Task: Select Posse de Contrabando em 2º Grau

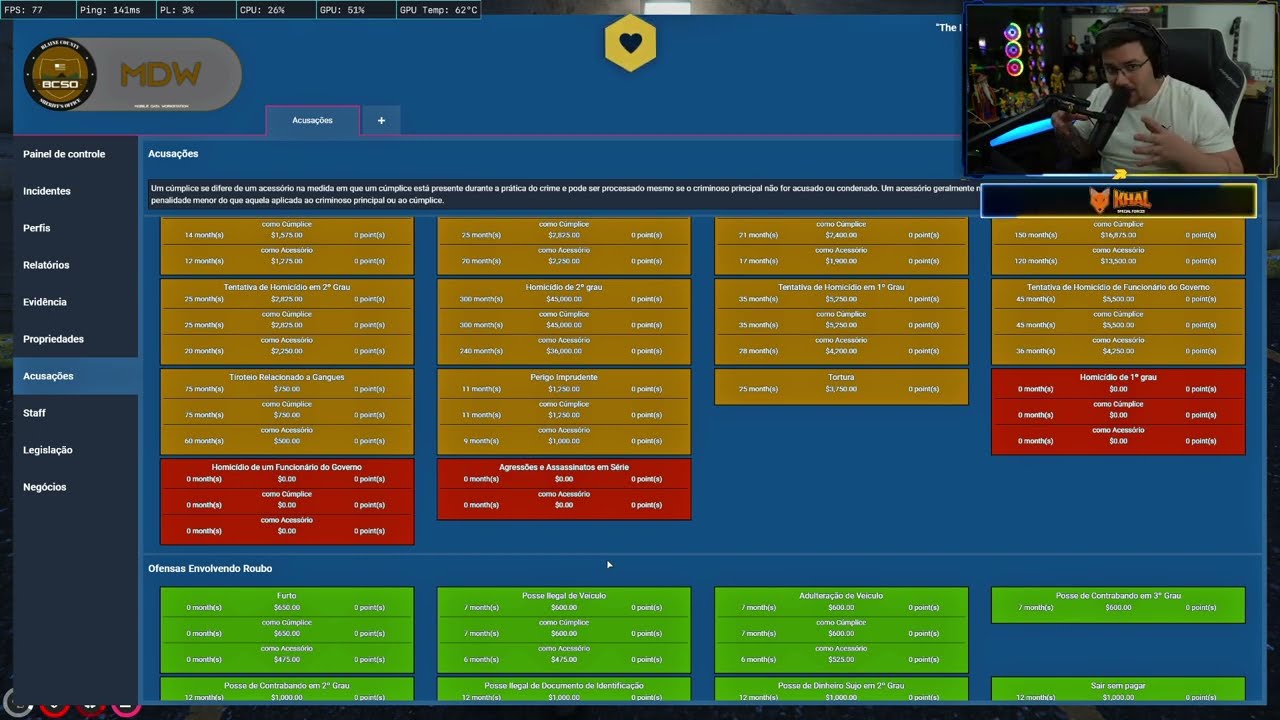Action: (x=287, y=690)
